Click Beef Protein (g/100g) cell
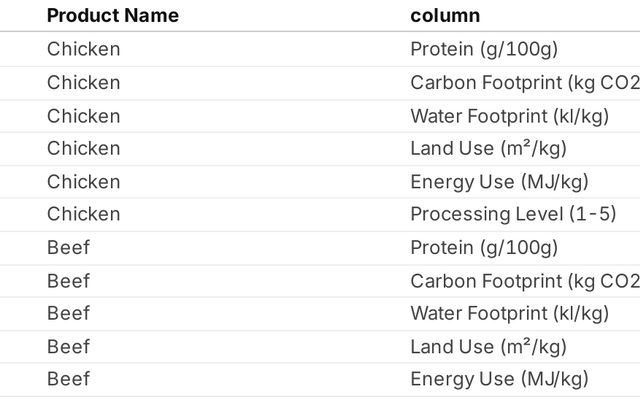 pyautogui.click(x=484, y=248)
